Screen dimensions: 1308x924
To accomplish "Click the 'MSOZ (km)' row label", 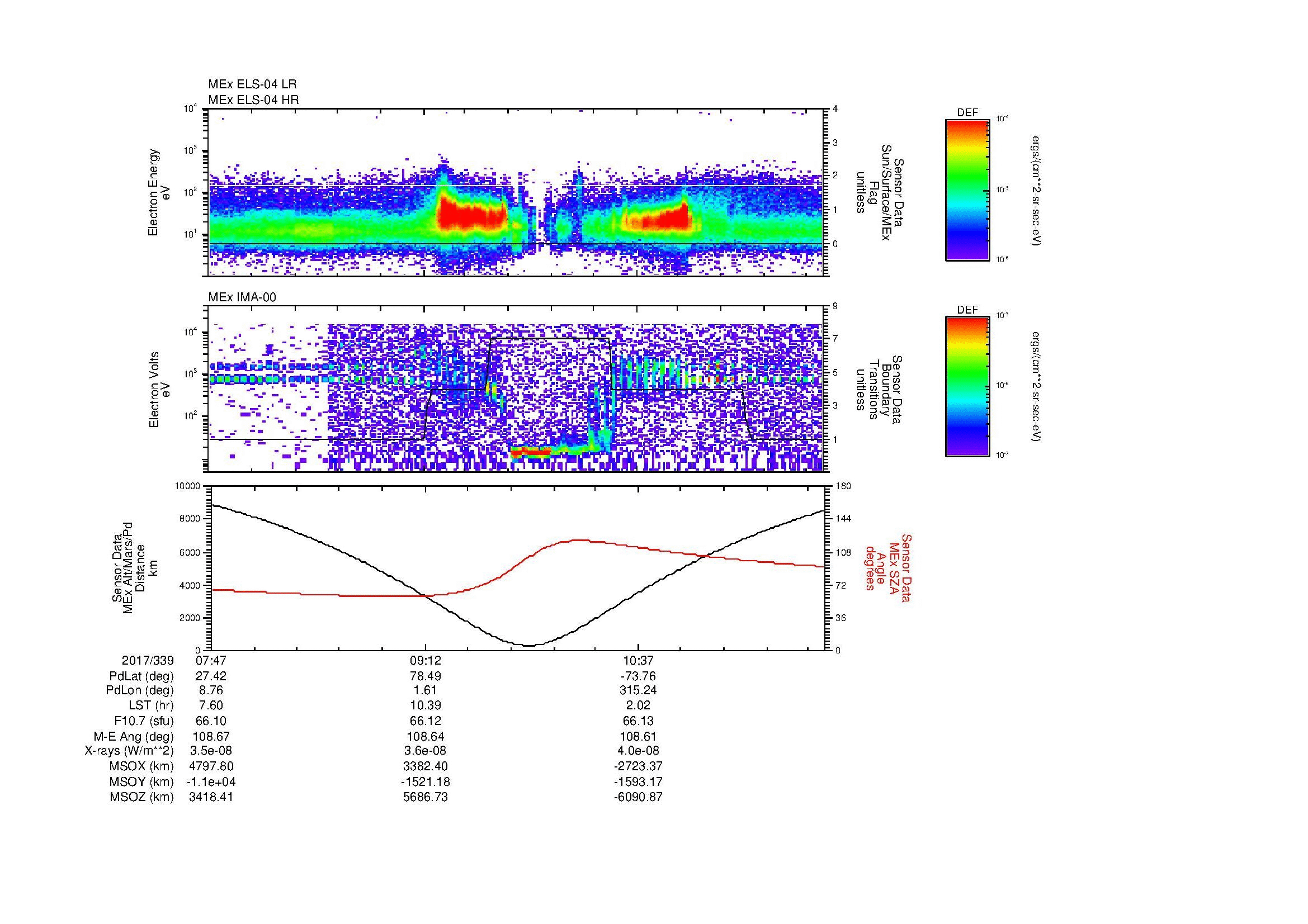I will [x=141, y=797].
